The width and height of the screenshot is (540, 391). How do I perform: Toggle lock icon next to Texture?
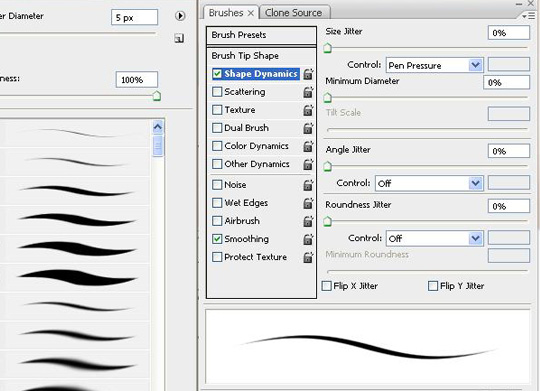click(x=308, y=110)
